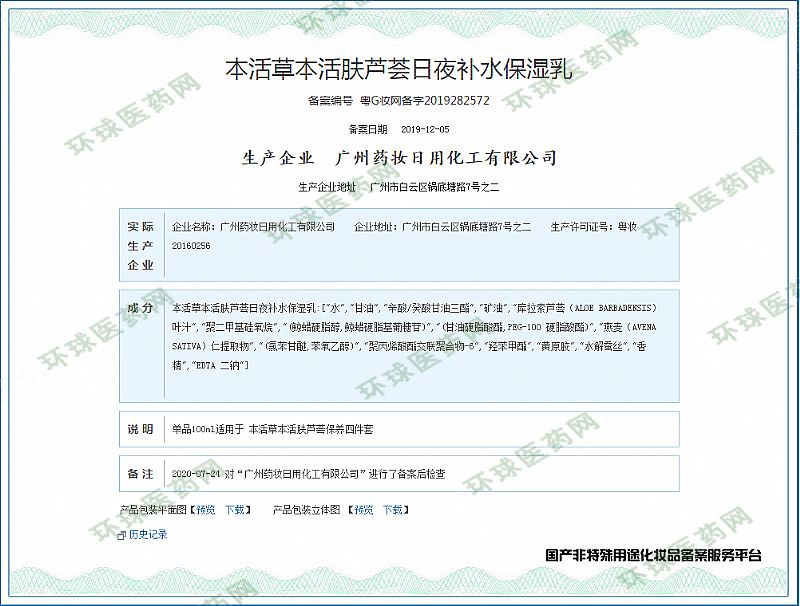Click 下载 for 产品包装立体图
The width and height of the screenshot is (800, 606).
pos(392,510)
